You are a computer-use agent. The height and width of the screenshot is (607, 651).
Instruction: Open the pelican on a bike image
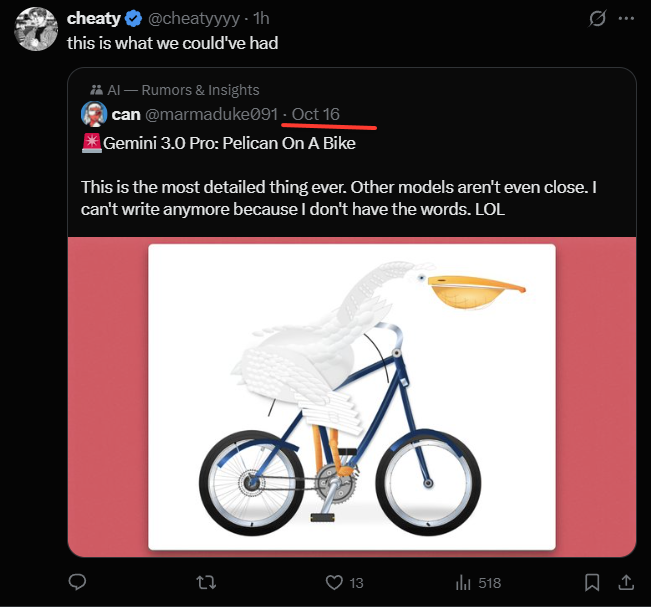tap(351, 396)
